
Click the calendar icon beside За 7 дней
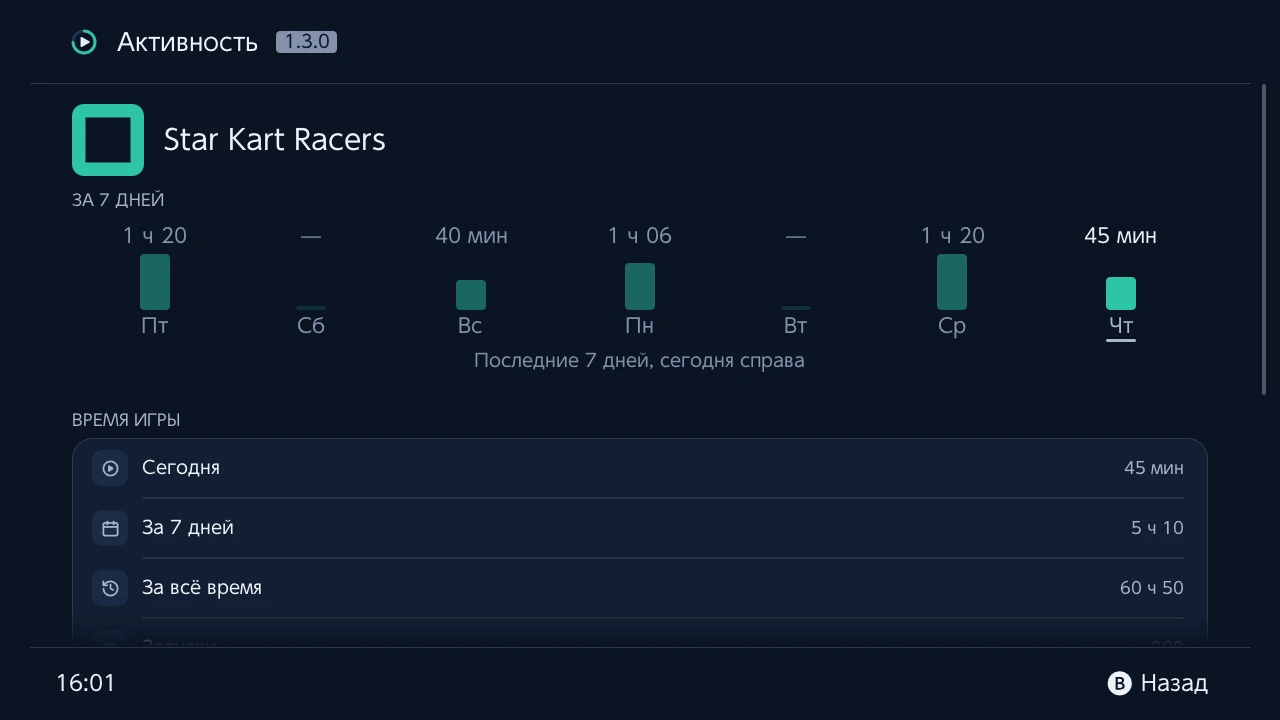point(110,528)
